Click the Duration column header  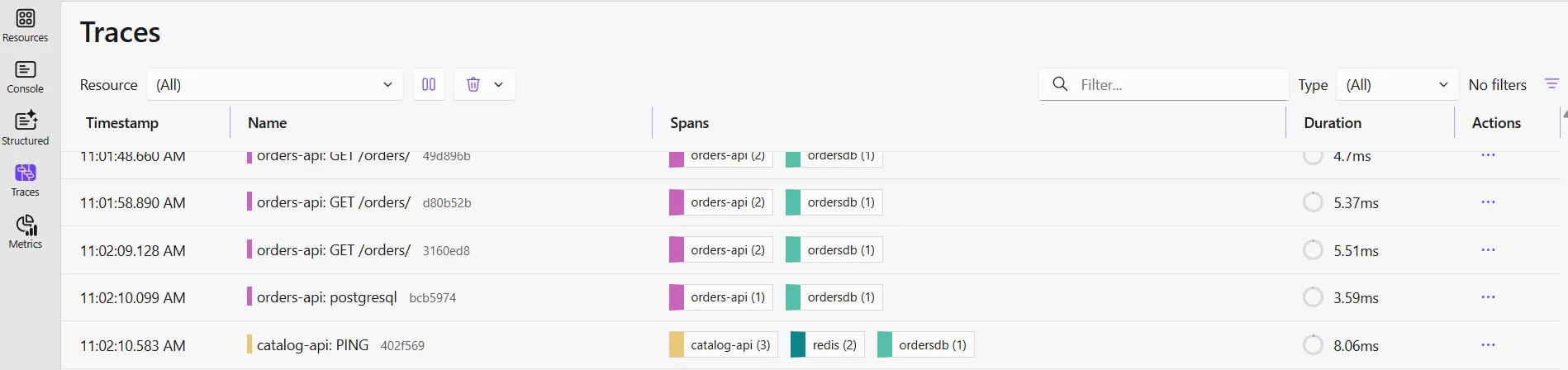(x=1332, y=123)
